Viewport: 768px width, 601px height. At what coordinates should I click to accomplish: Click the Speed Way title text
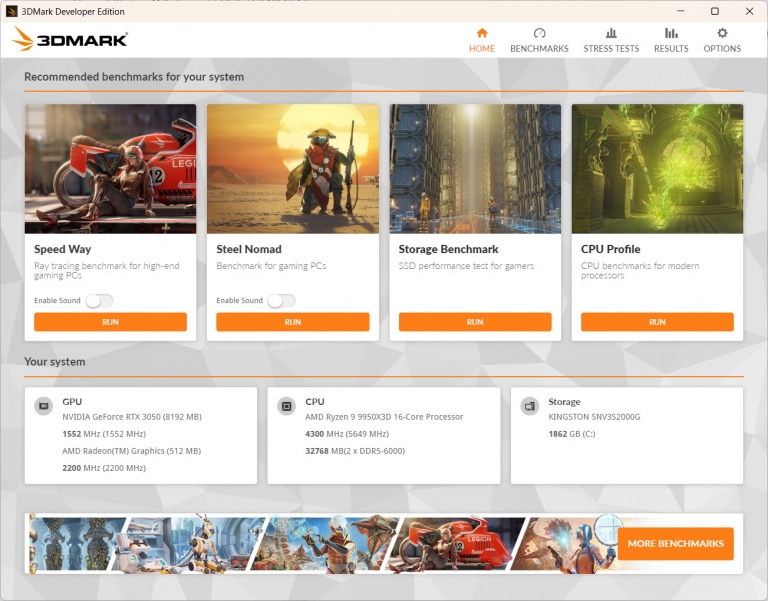click(62, 249)
